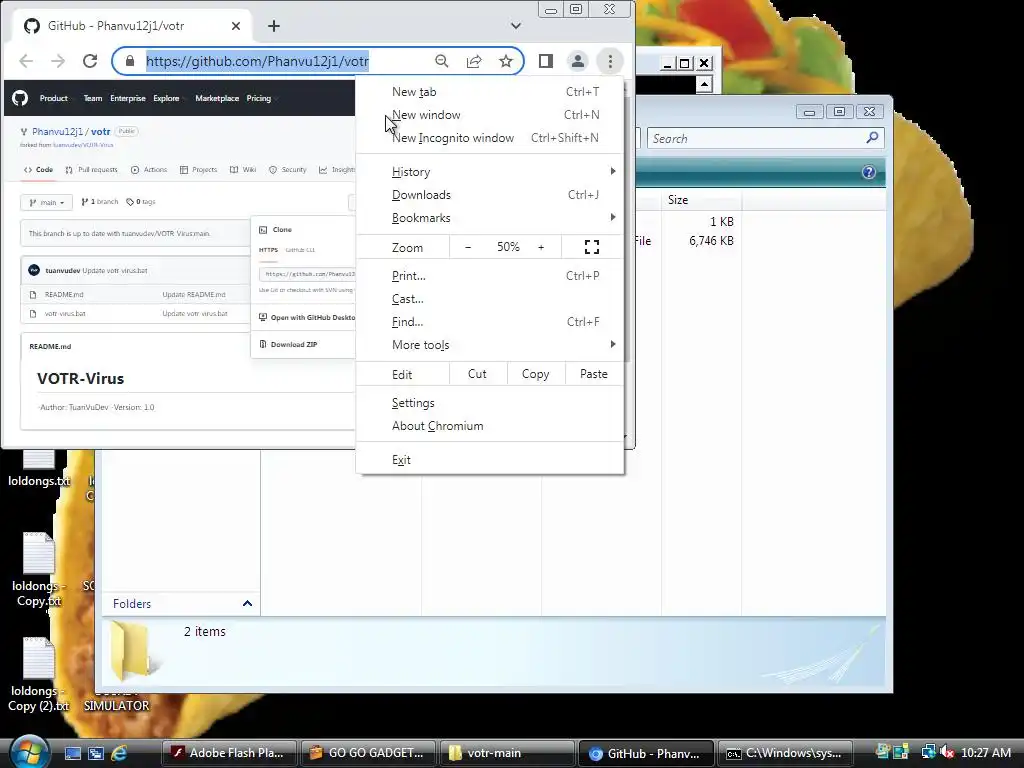Open a new tab with plus button
The image size is (1024, 768).
tap(274, 26)
